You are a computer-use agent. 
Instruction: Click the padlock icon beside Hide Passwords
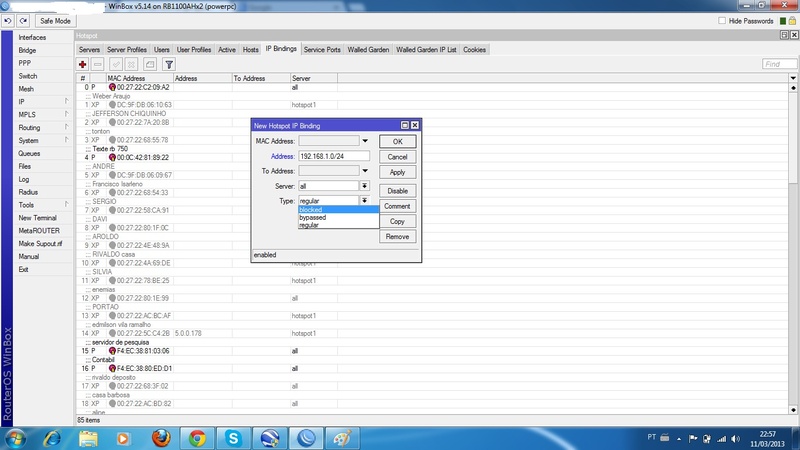point(792,21)
